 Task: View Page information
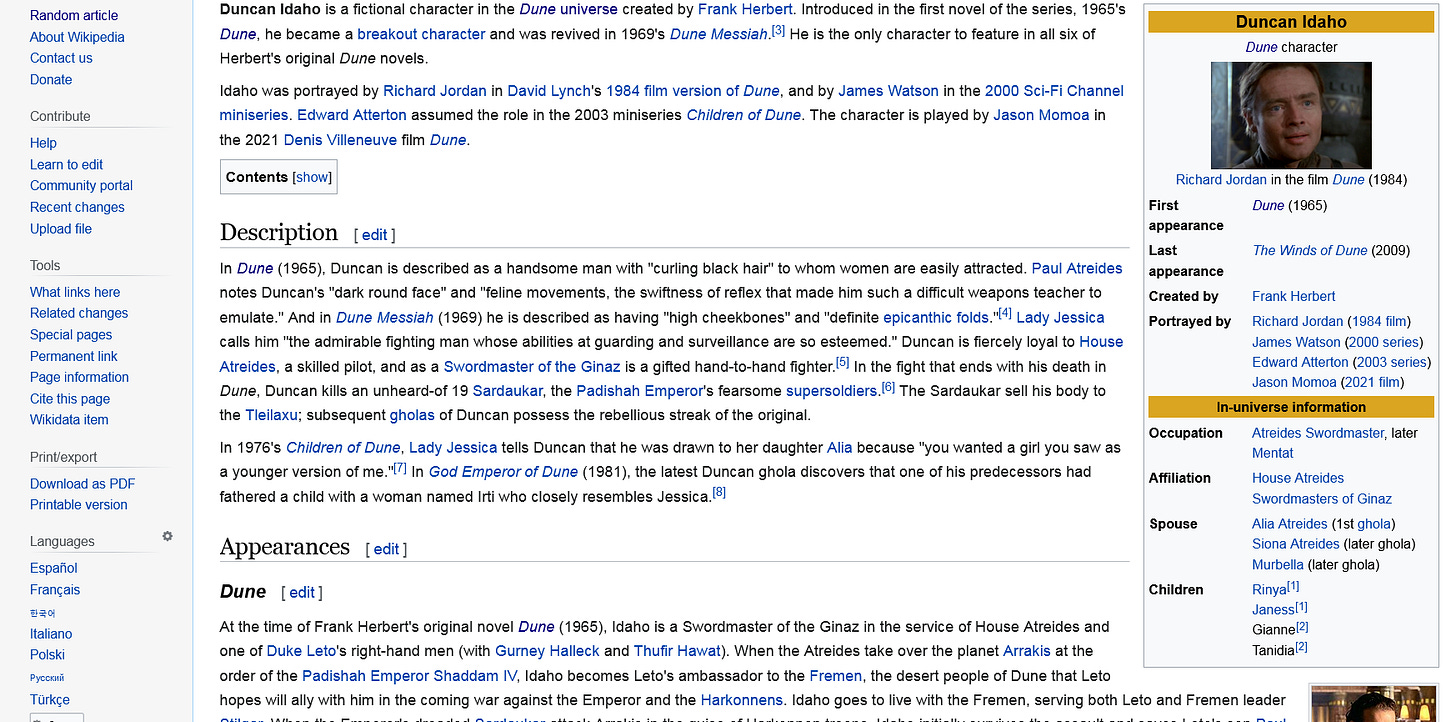(79, 377)
